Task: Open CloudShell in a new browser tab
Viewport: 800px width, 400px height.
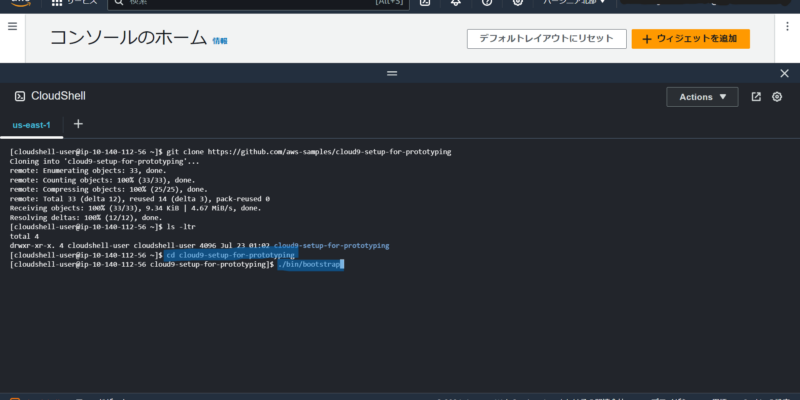Action: coord(756,96)
